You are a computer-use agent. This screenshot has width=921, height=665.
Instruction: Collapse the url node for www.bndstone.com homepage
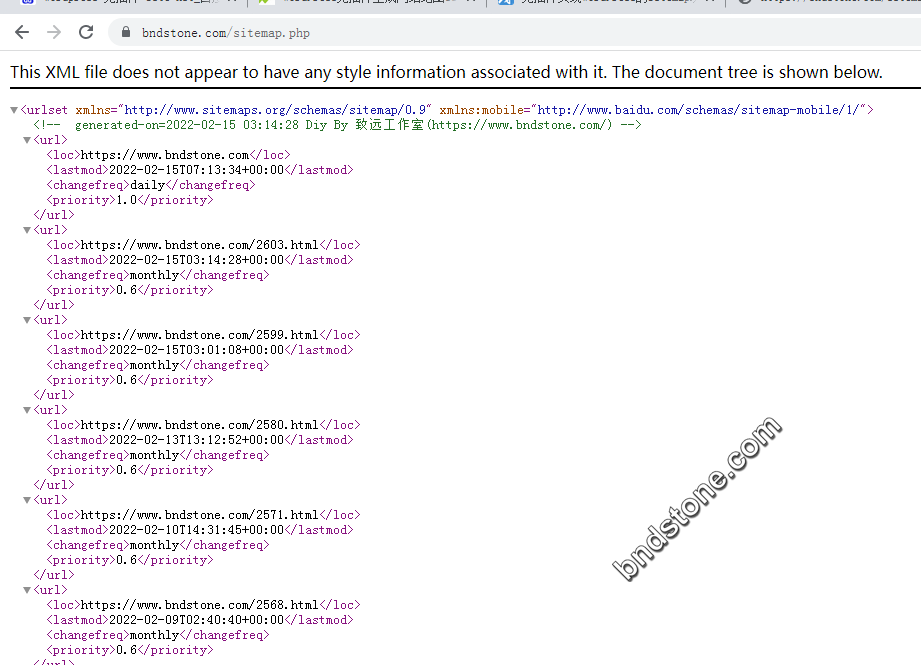[27, 140]
